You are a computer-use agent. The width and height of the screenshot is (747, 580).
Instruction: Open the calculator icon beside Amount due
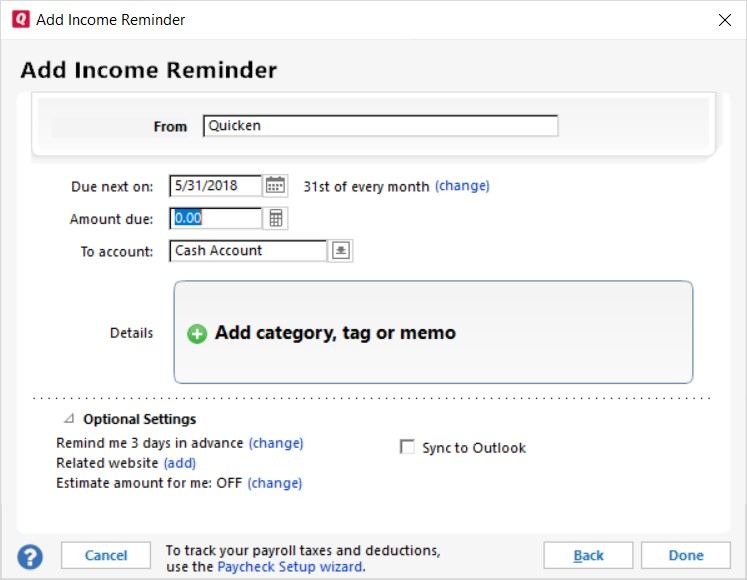[275, 218]
